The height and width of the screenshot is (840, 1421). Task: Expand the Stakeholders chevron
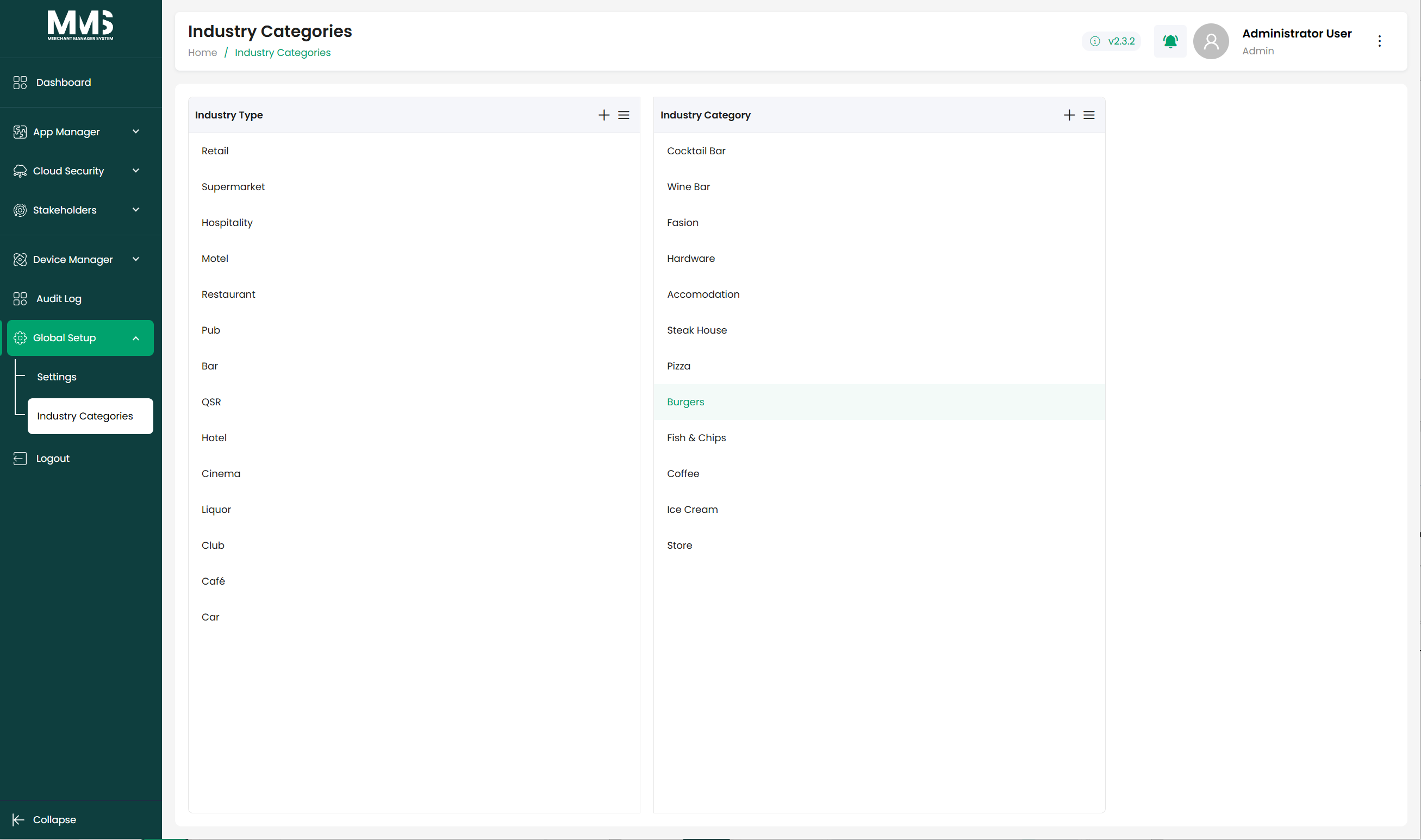136,210
